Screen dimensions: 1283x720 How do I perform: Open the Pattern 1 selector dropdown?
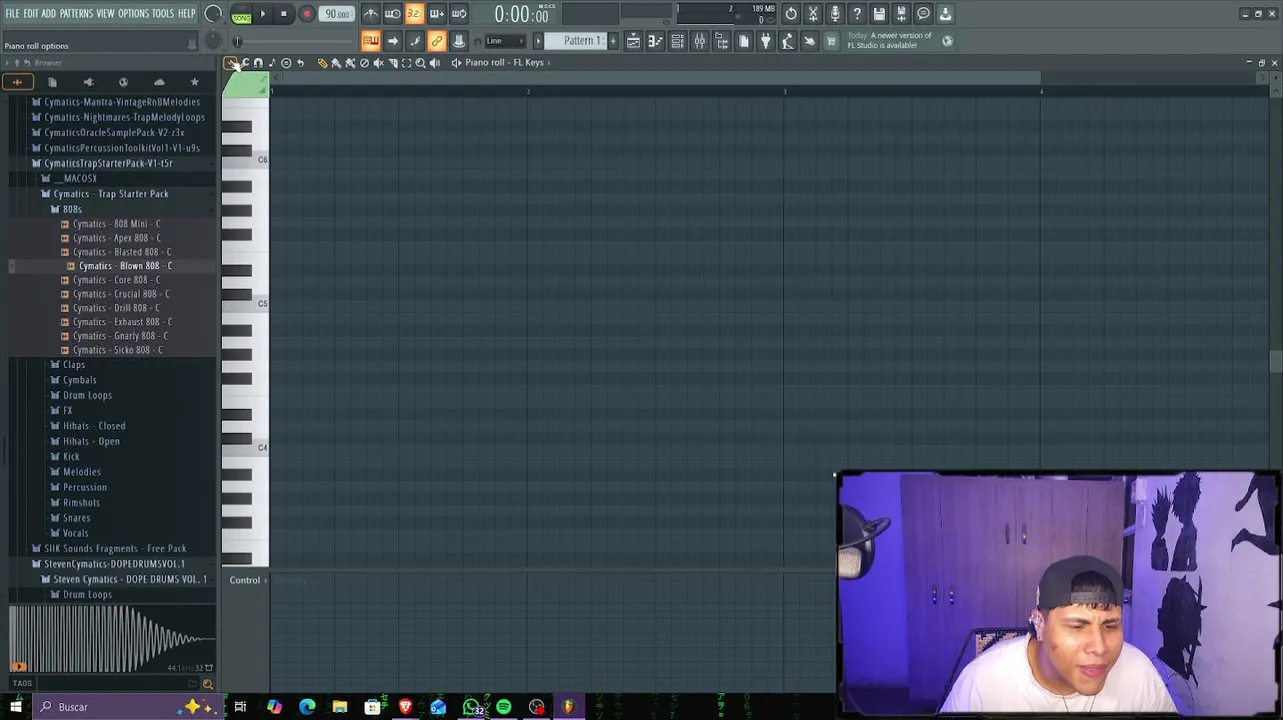(575, 41)
